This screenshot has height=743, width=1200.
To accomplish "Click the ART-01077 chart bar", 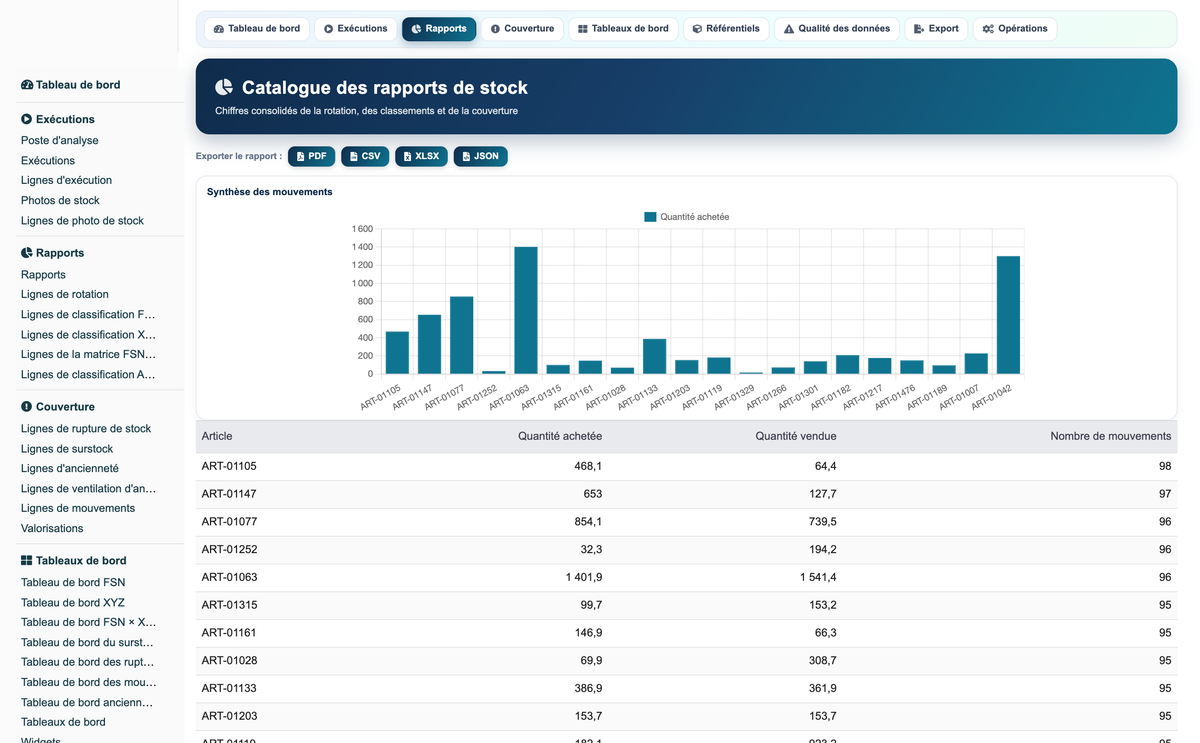I will 461,335.
